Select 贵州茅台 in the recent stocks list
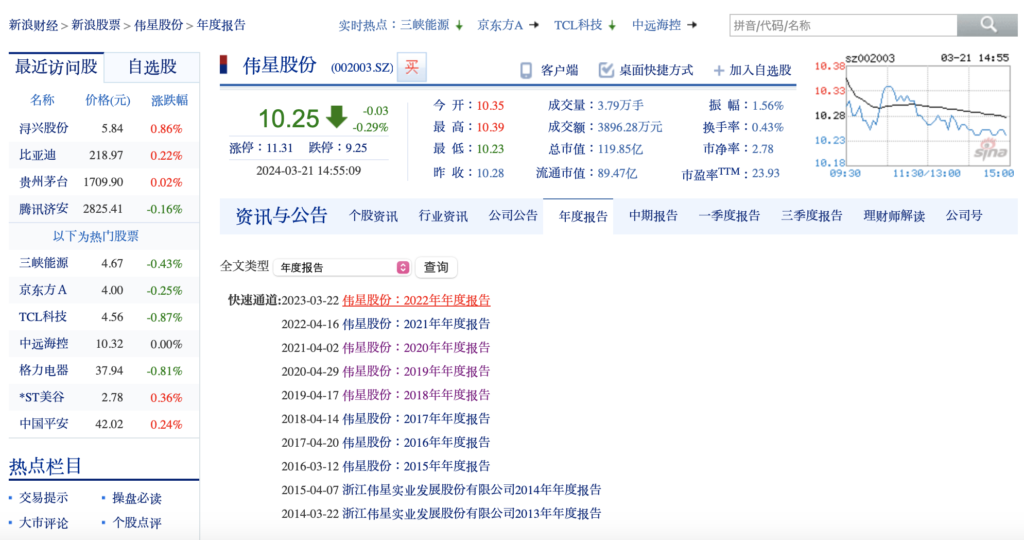Viewport: 1024px width, 540px height. 43,182
